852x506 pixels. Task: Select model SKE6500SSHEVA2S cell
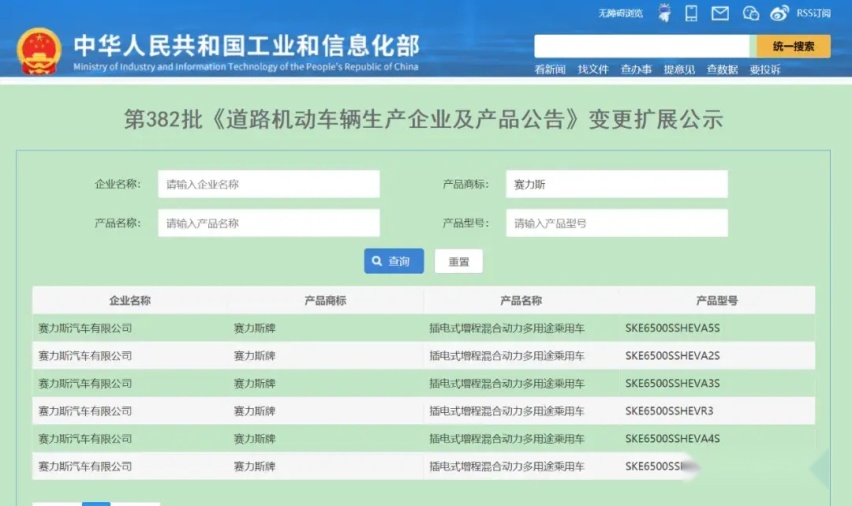click(x=672, y=356)
